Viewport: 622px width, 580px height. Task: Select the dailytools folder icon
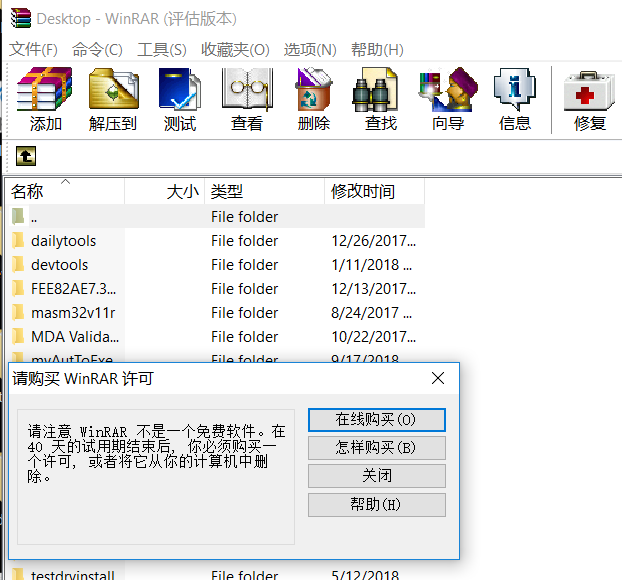pyautogui.click(x=18, y=240)
